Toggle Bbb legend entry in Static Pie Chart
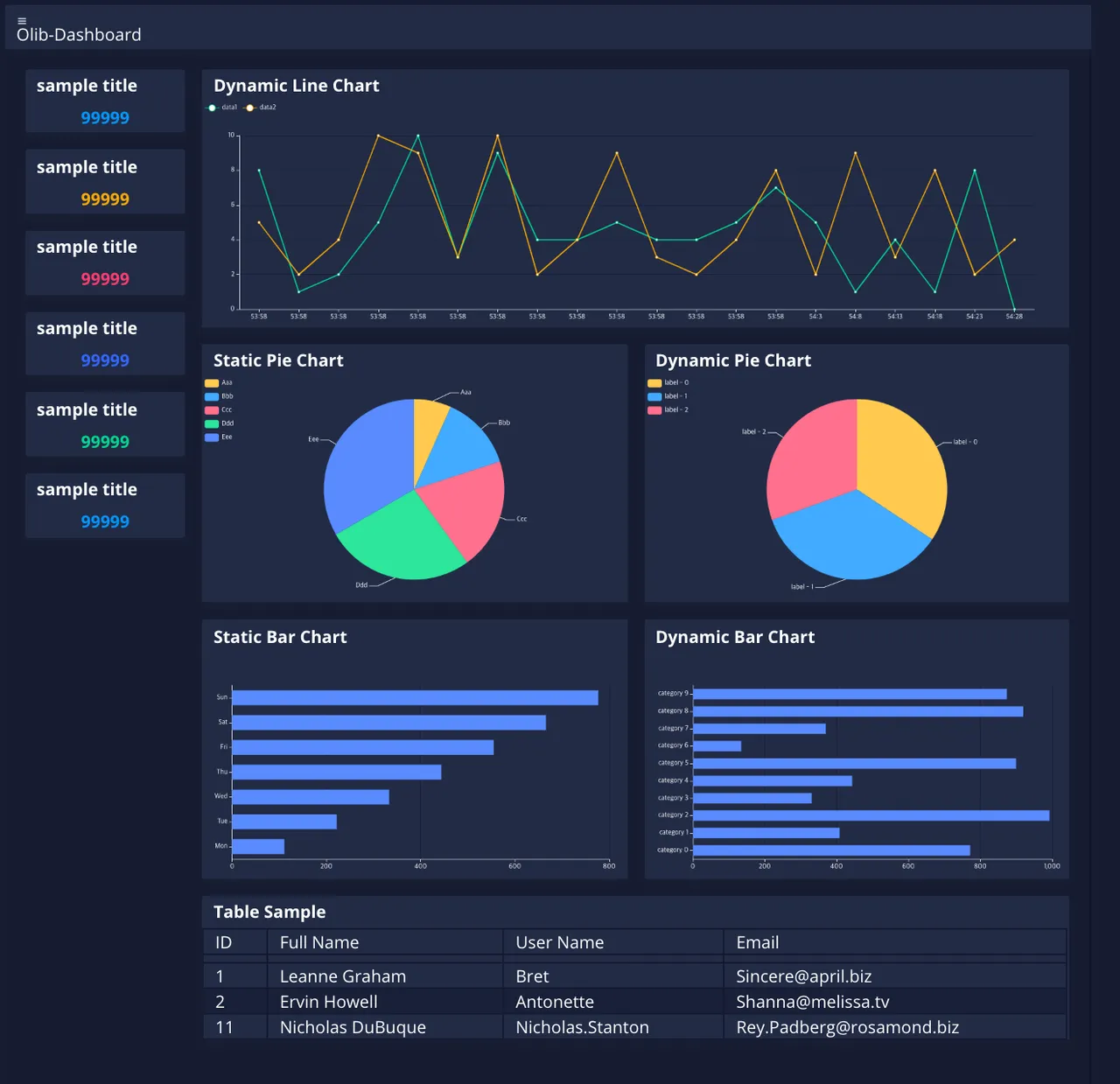This screenshot has width=1120, height=1084. (x=219, y=396)
